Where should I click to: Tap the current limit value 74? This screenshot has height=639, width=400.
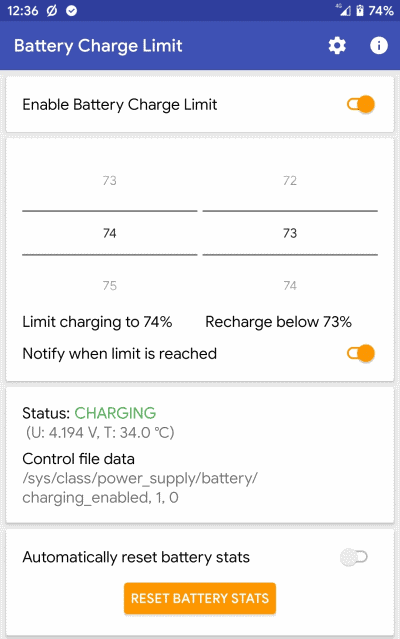[x=110, y=233]
